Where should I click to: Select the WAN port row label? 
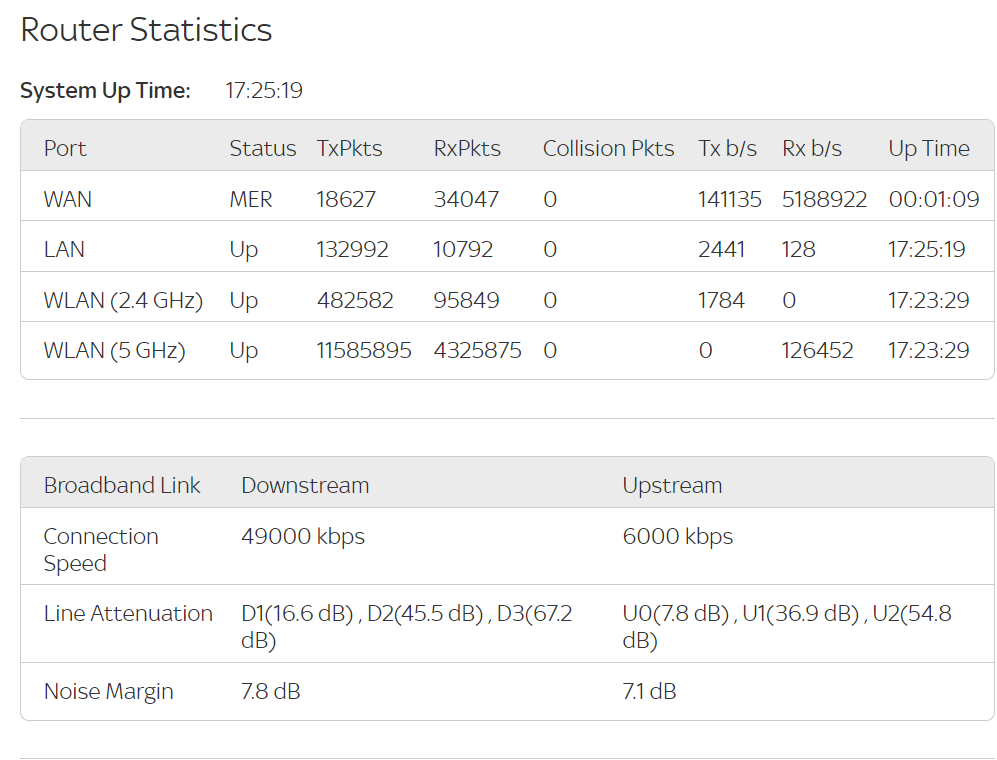tap(68, 200)
